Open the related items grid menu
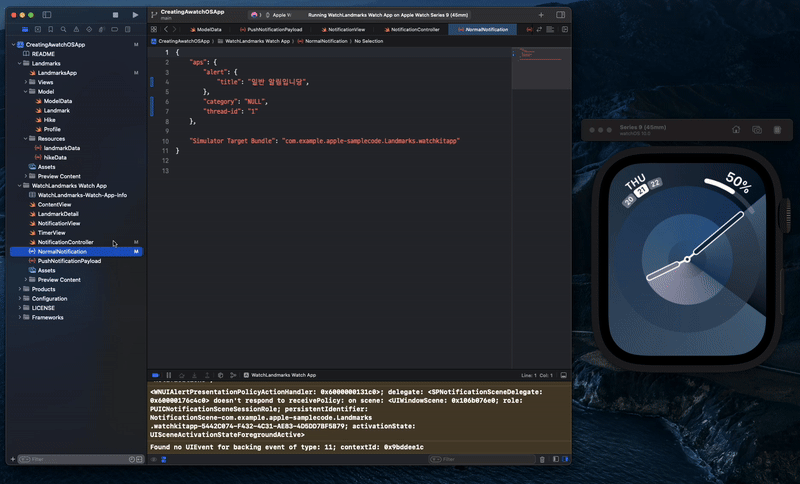 click(154, 30)
